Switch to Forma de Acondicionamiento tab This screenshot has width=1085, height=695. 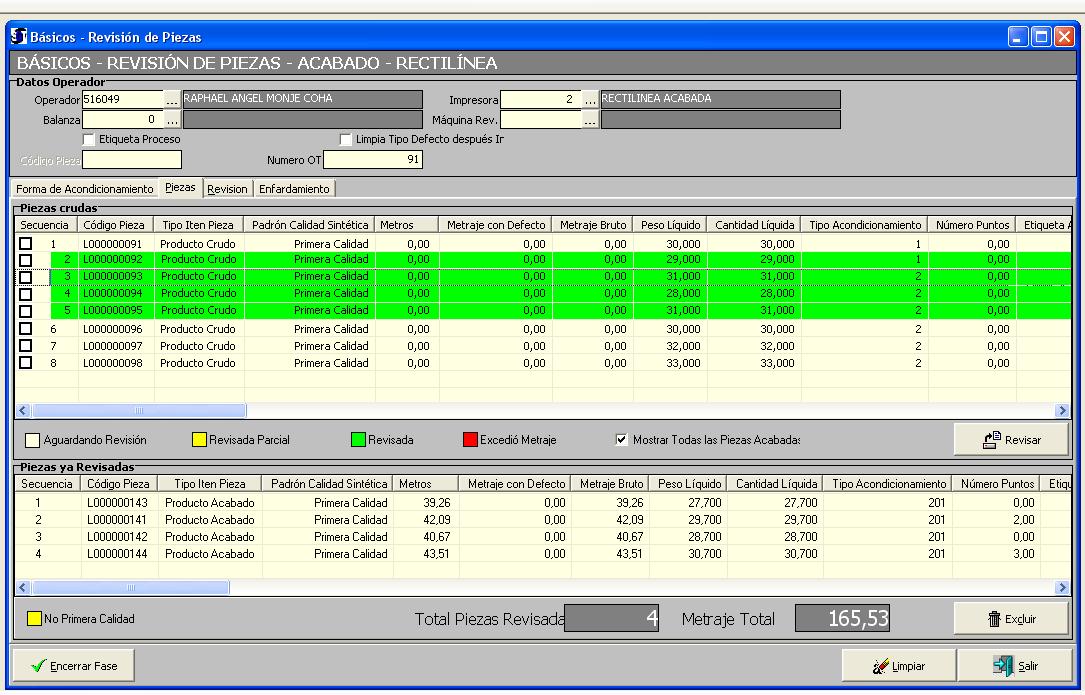pyautogui.click(x=85, y=188)
